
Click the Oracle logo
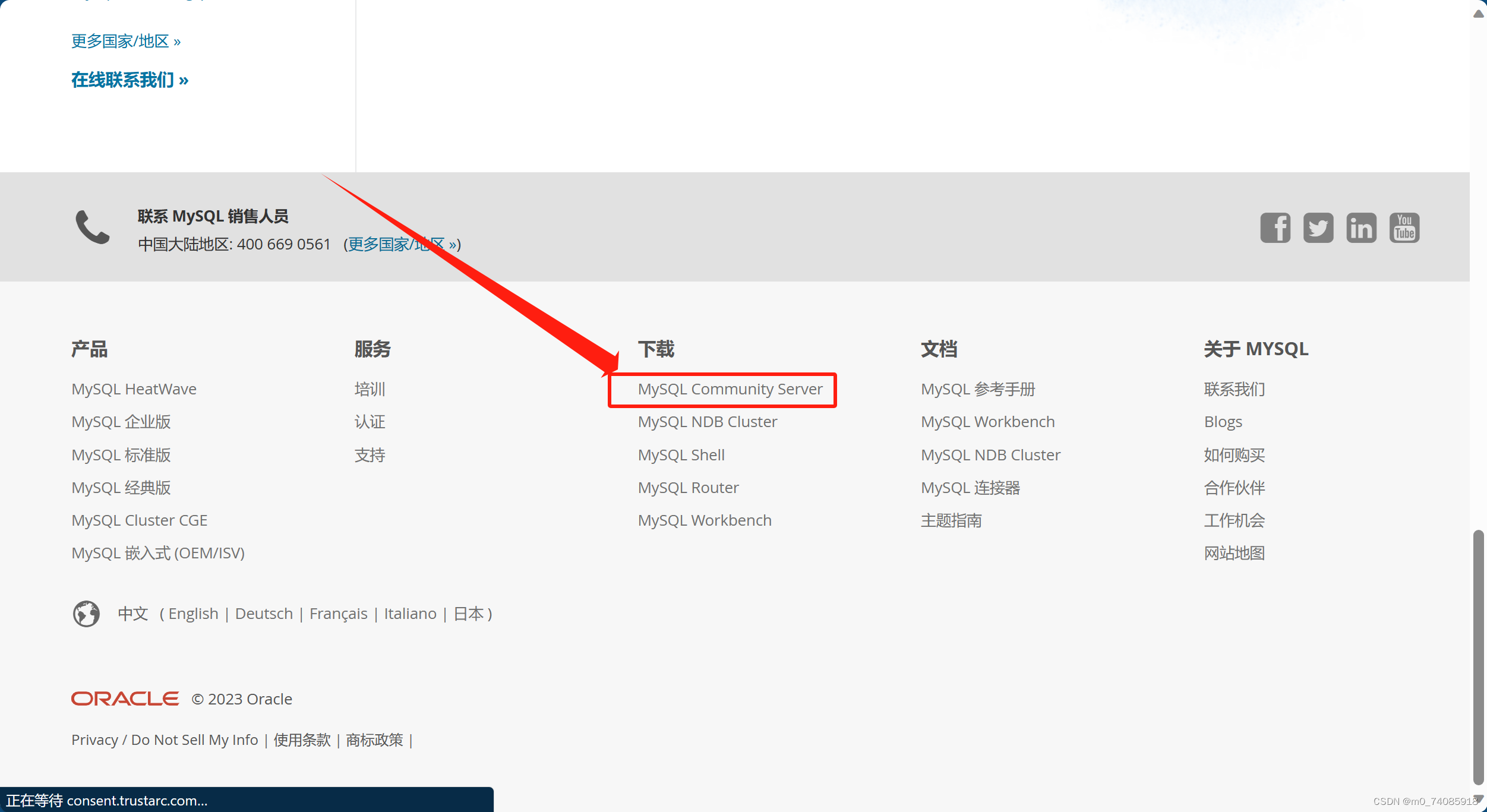125,699
